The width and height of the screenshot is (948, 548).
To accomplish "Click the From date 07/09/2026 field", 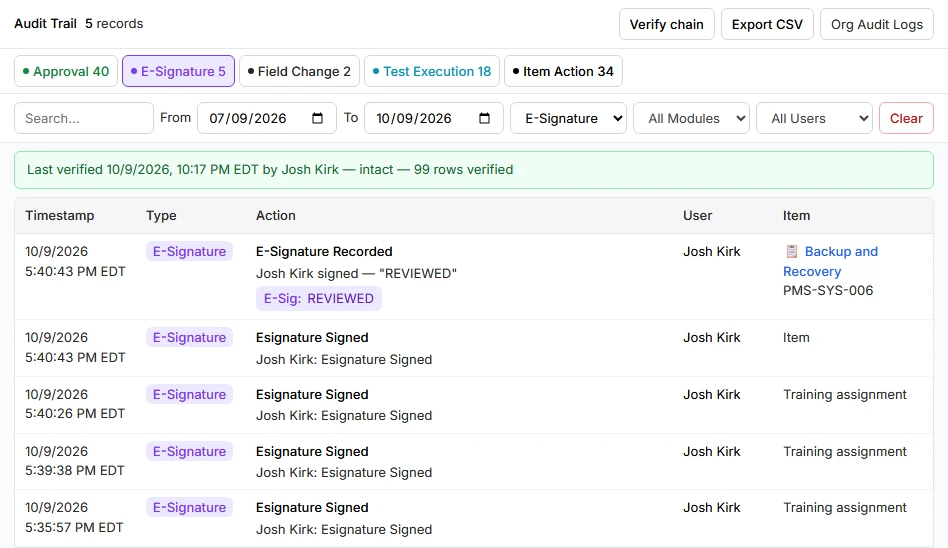I will click(x=267, y=118).
